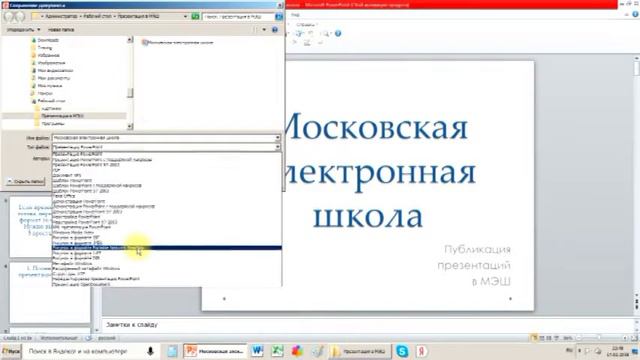The width and height of the screenshot is (640, 360).
Task: Select Мои видеозаписи in the folder tree
Action: click(x=55, y=71)
